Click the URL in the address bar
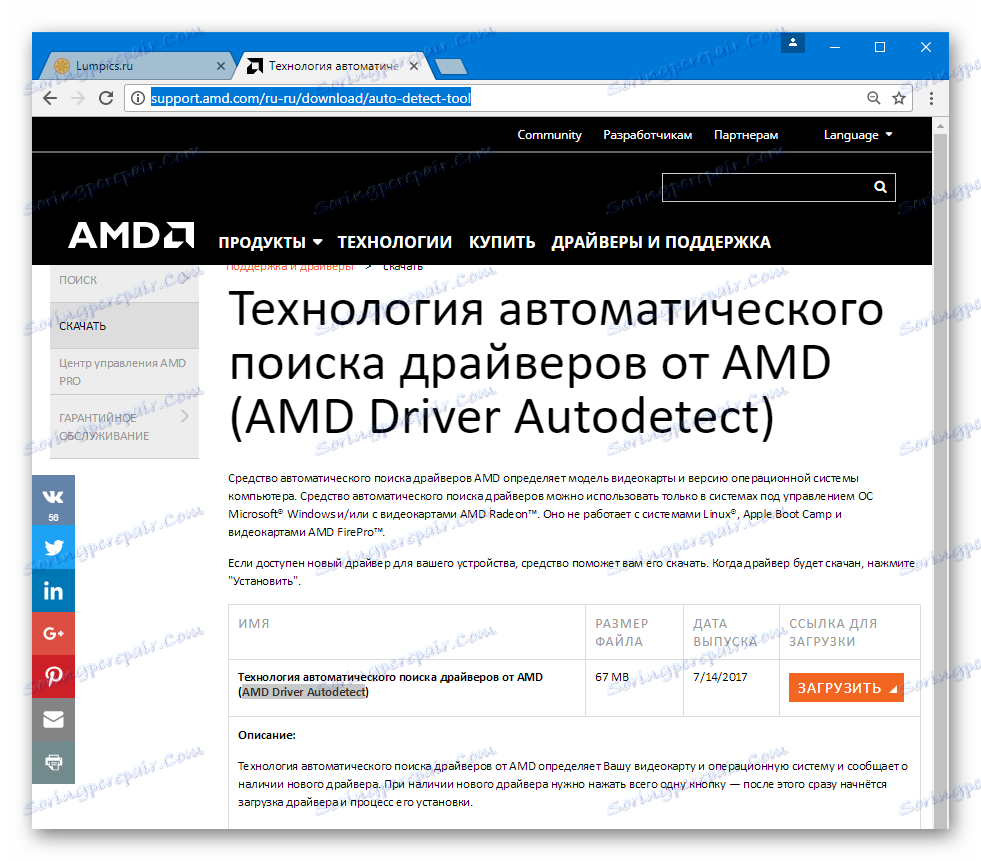The image size is (981, 861). click(x=310, y=98)
